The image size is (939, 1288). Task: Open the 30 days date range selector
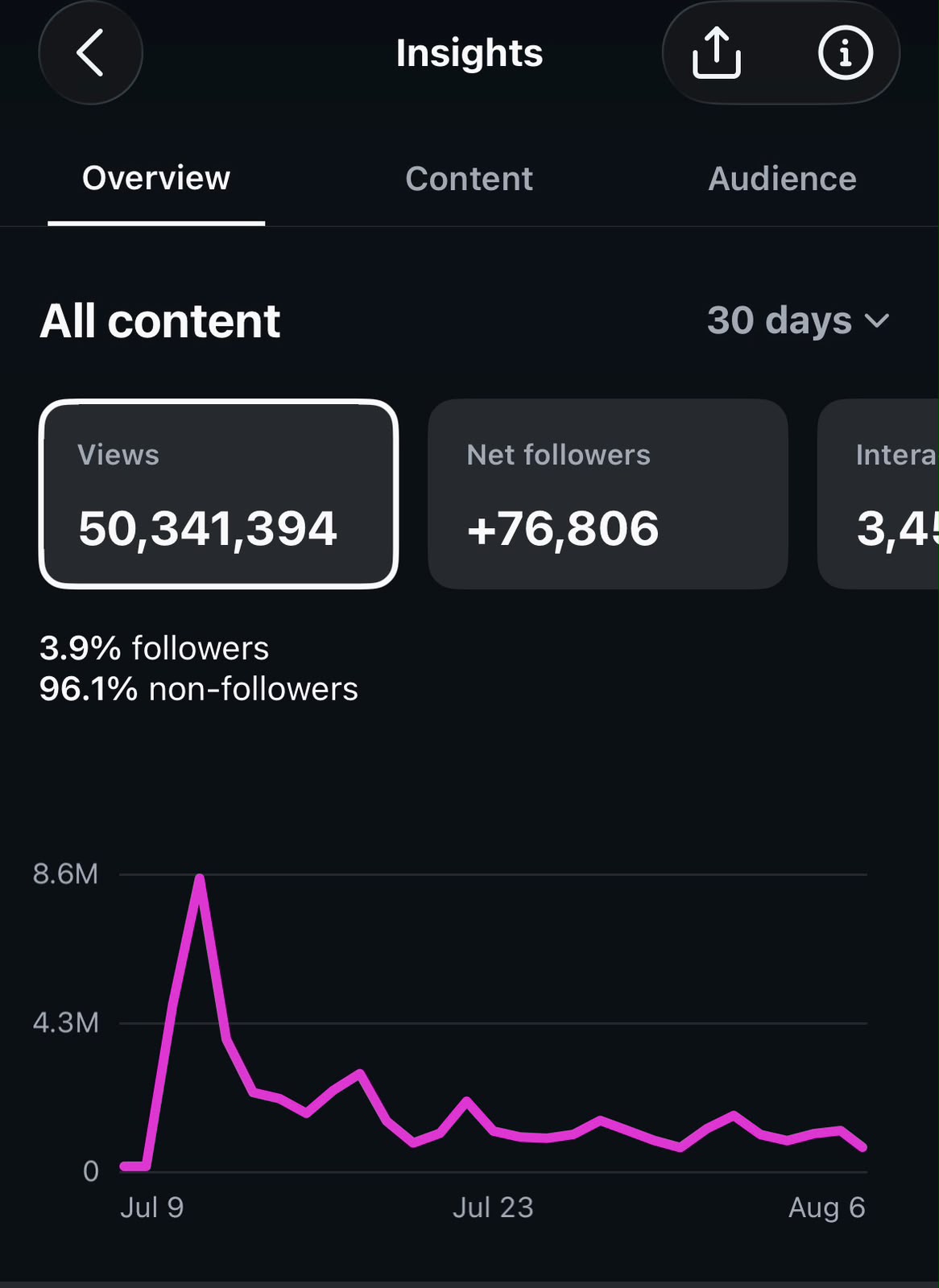click(798, 320)
